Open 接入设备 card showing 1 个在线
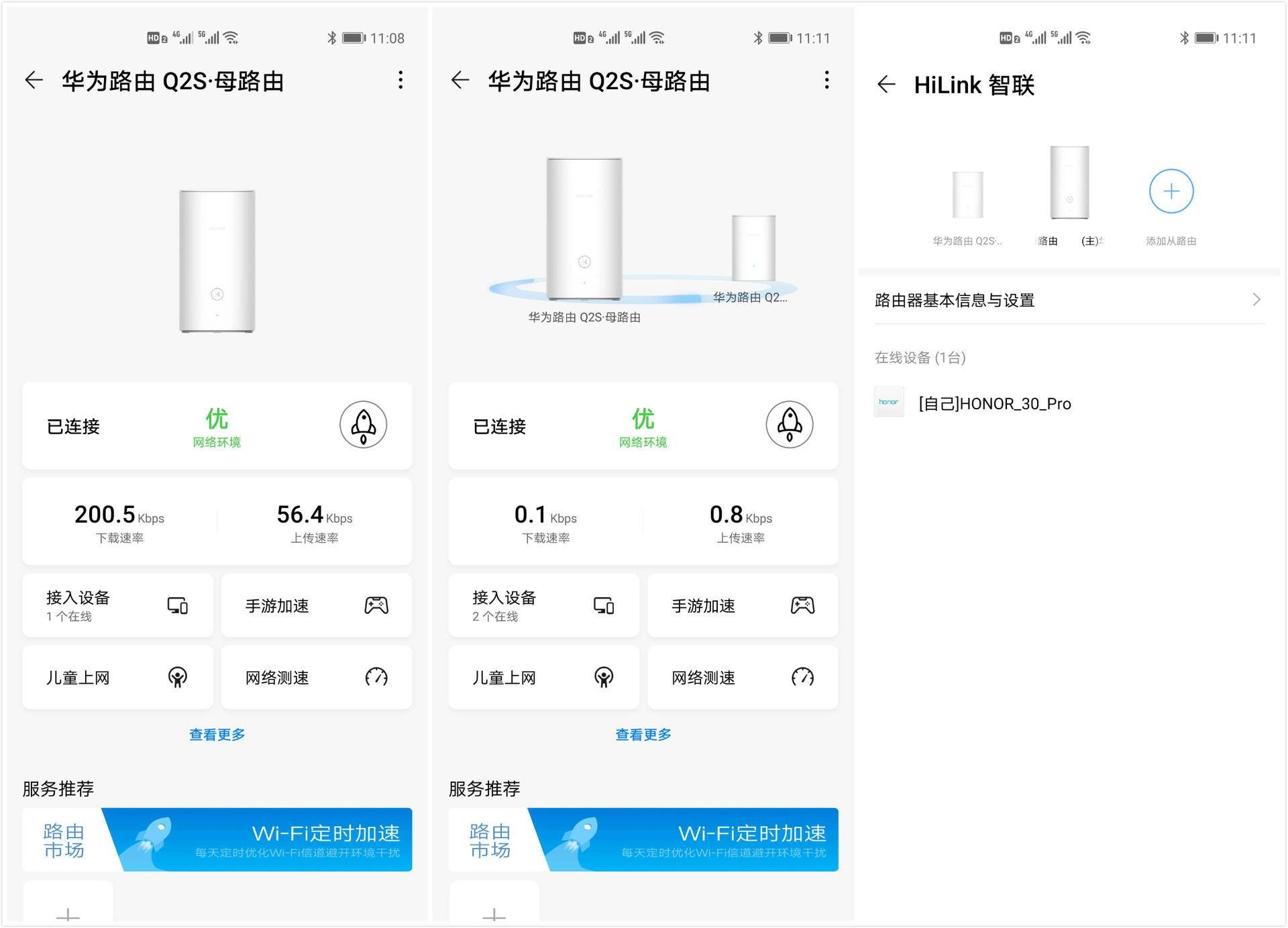1288x928 pixels. [x=117, y=605]
